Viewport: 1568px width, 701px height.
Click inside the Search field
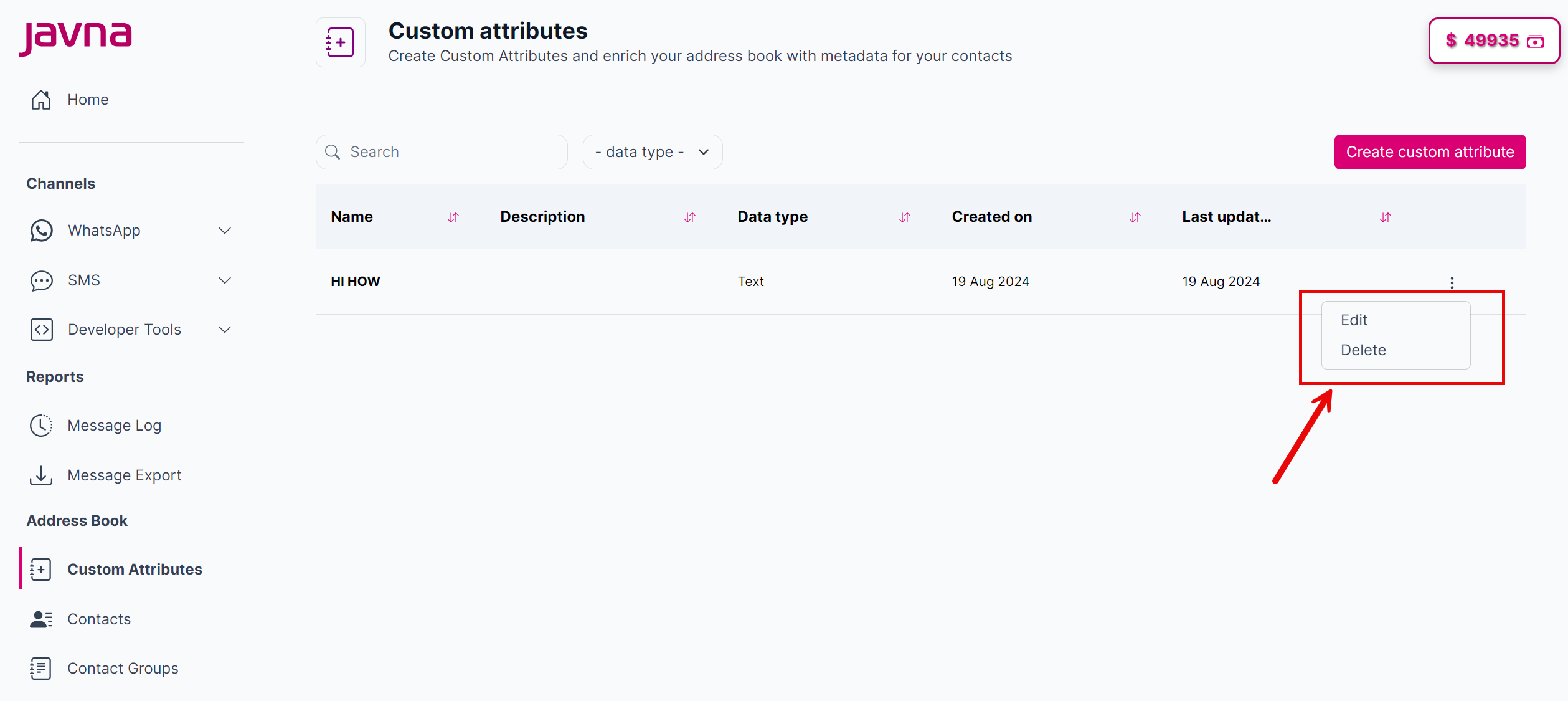point(442,151)
